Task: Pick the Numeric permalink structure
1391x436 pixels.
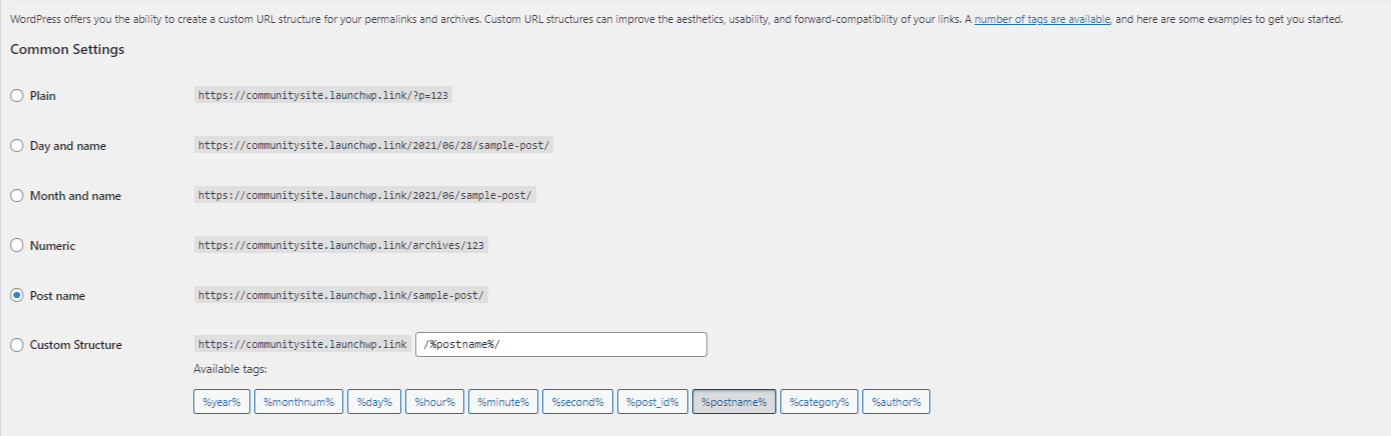Action: (16, 246)
